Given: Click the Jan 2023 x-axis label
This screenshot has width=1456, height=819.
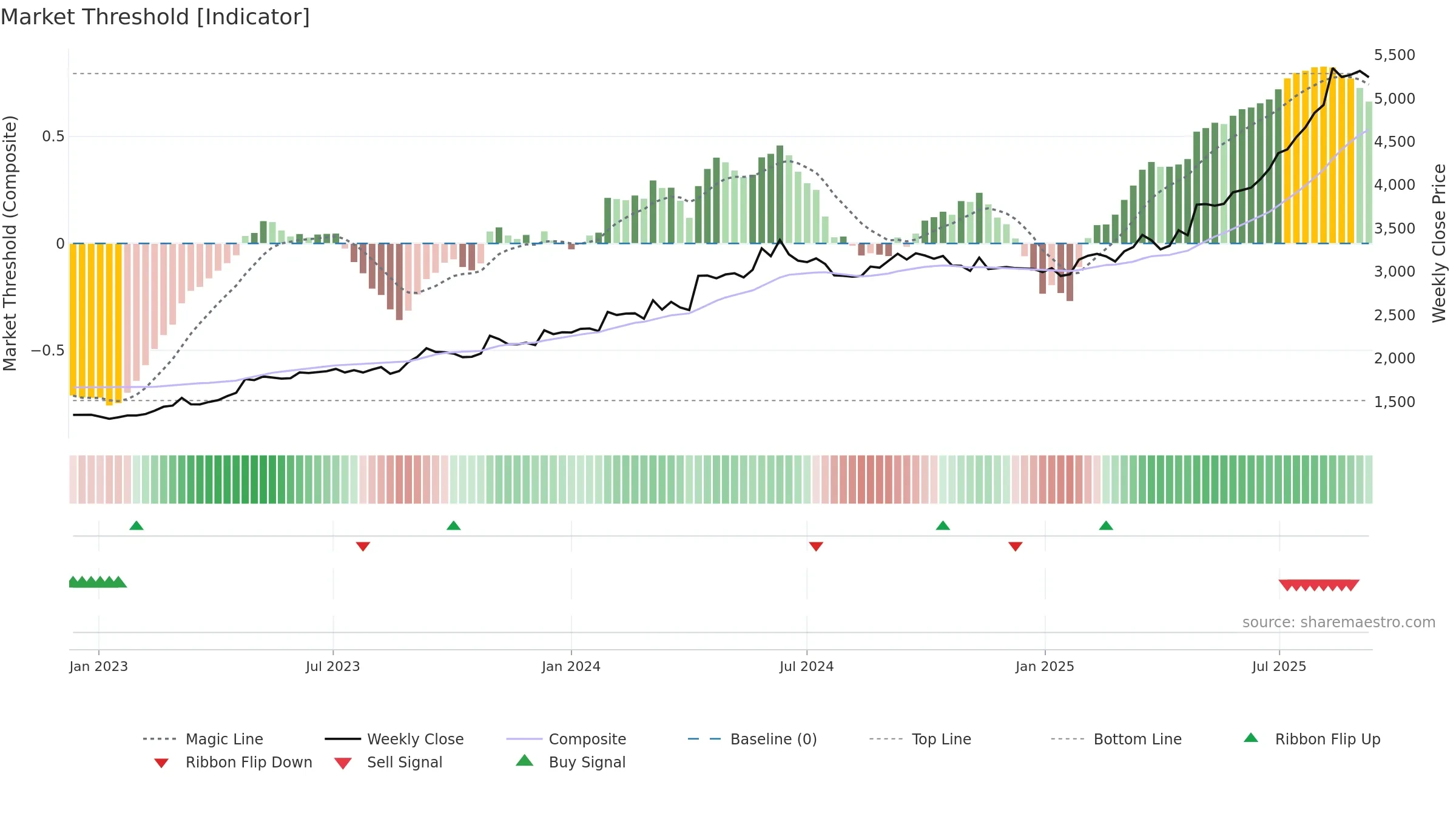Looking at the screenshot, I should click(98, 666).
